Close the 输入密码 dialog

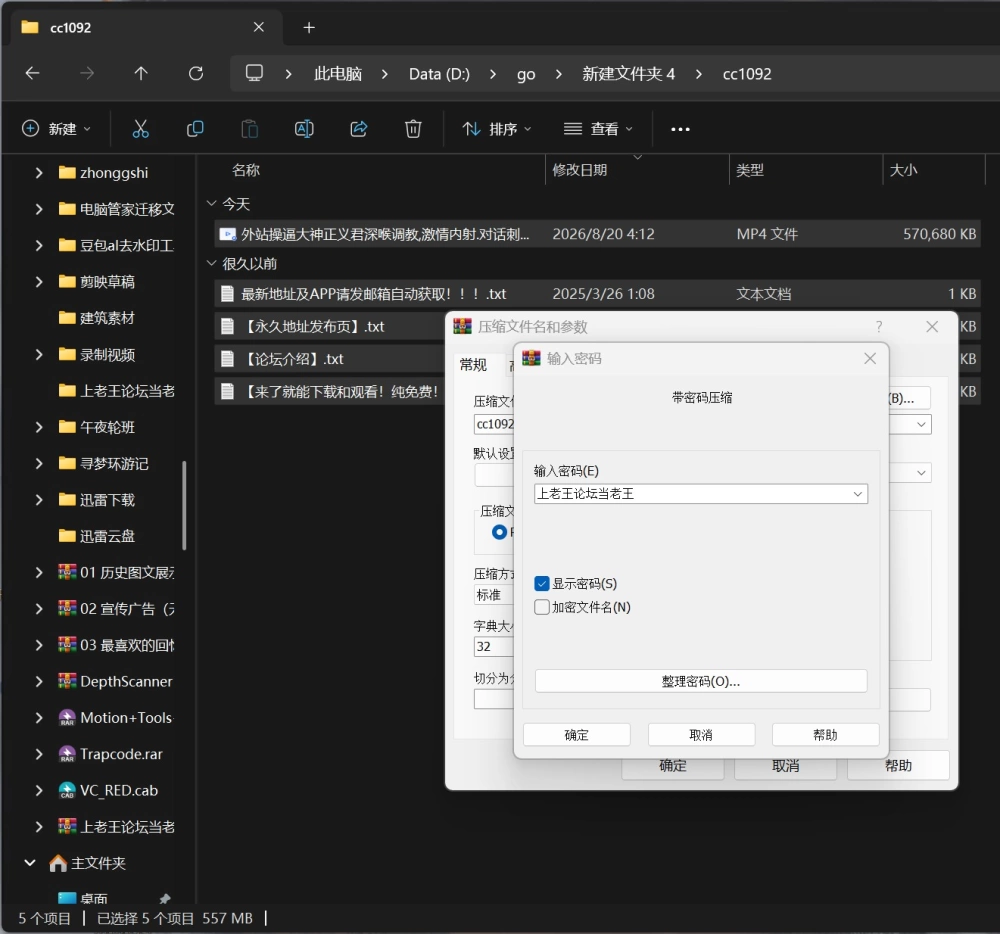click(870, 359)
